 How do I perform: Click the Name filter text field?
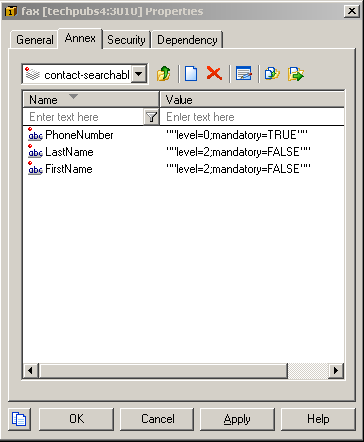(83, 117)
